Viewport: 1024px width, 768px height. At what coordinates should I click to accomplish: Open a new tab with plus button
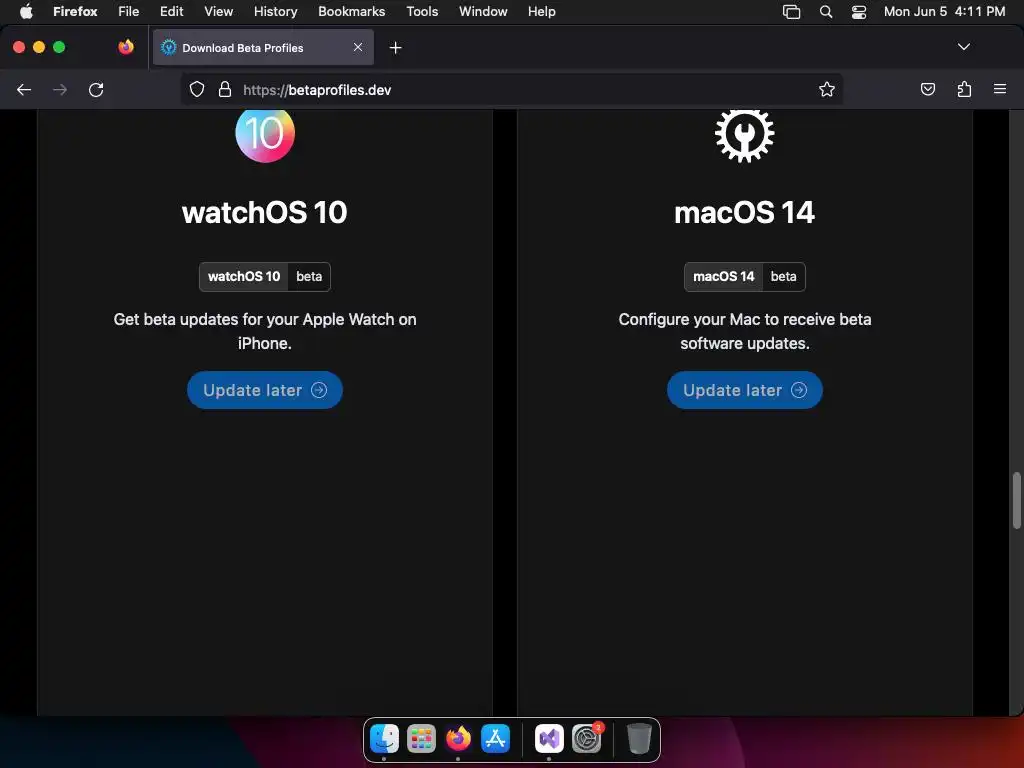pos(395,48)
